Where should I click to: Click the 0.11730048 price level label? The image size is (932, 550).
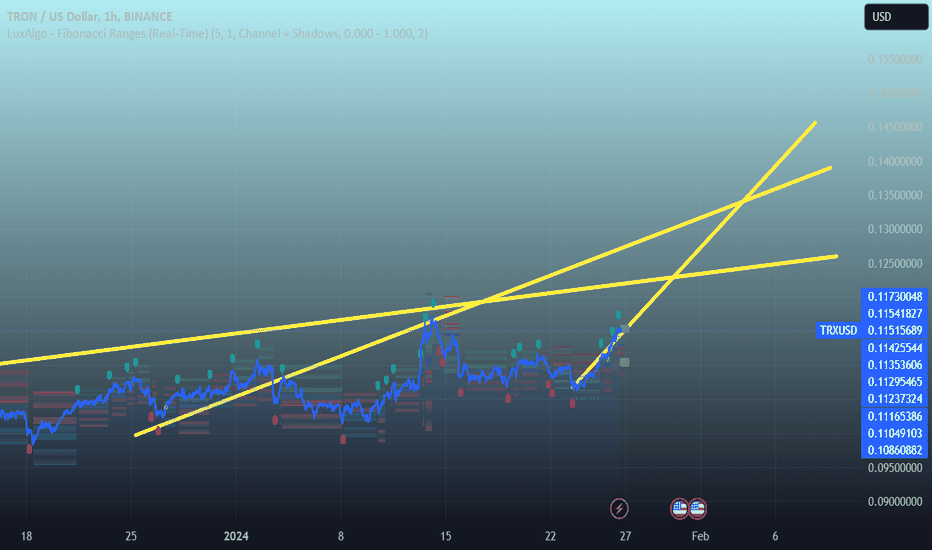click(x=895, y=297)
